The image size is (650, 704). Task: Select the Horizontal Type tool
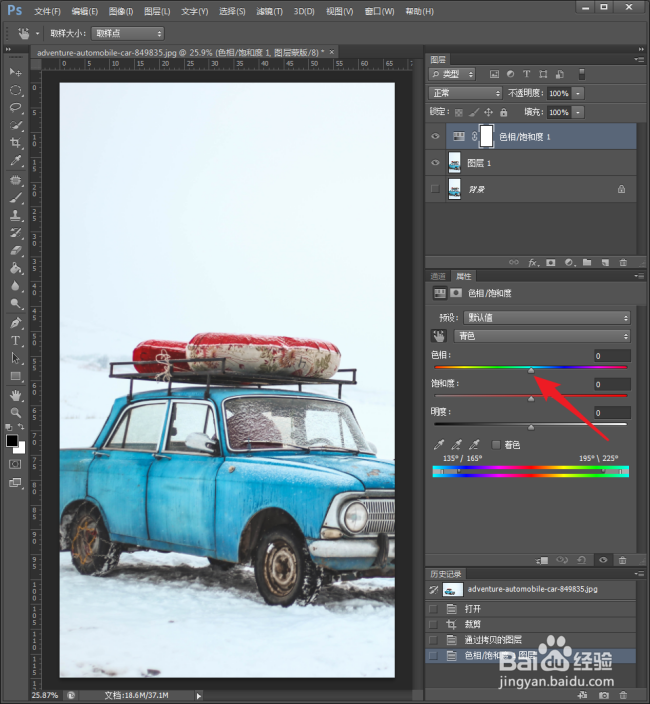point(16,341)
